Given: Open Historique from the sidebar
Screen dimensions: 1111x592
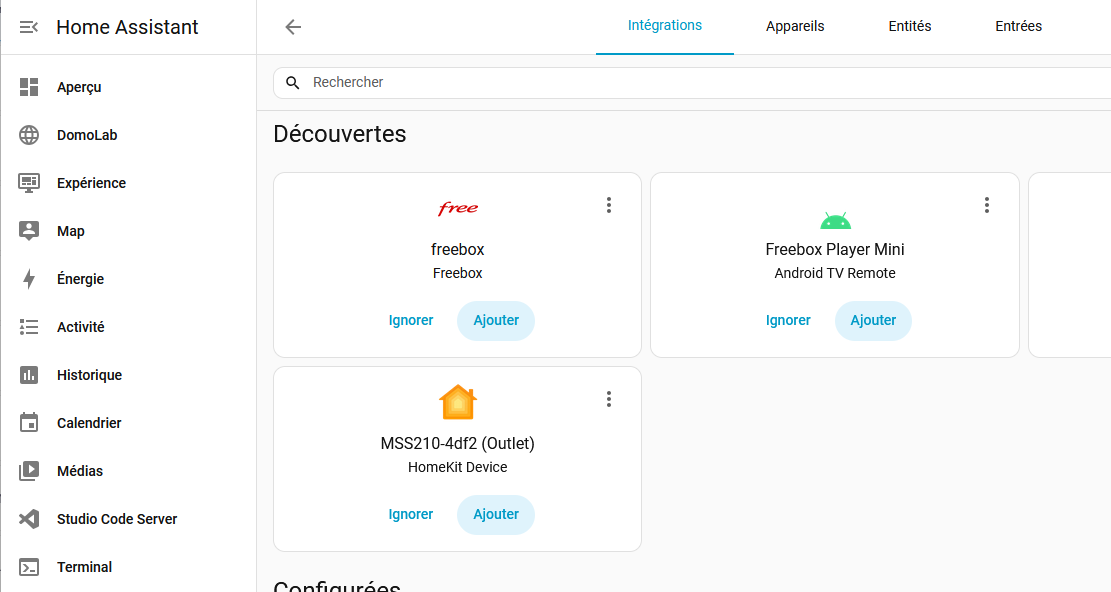Looking at the screenshot, I should point(89,375).
